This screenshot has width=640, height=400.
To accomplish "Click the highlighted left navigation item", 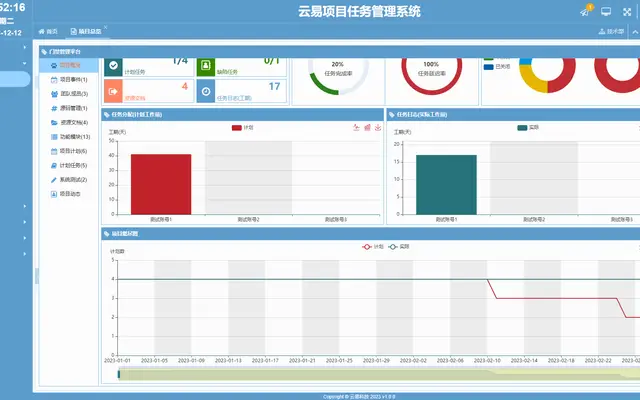I will click(x=15, y=79).
